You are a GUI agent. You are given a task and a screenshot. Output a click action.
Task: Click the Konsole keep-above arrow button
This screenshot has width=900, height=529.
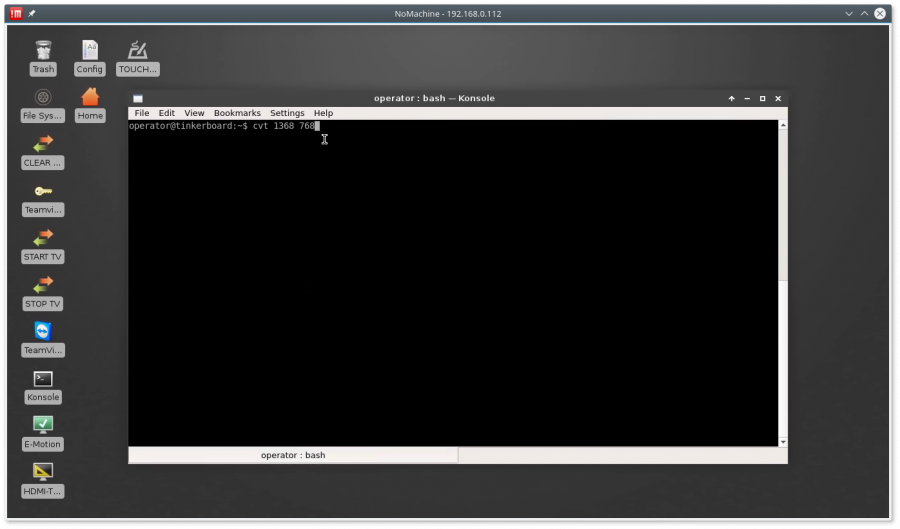coord(732,98)
